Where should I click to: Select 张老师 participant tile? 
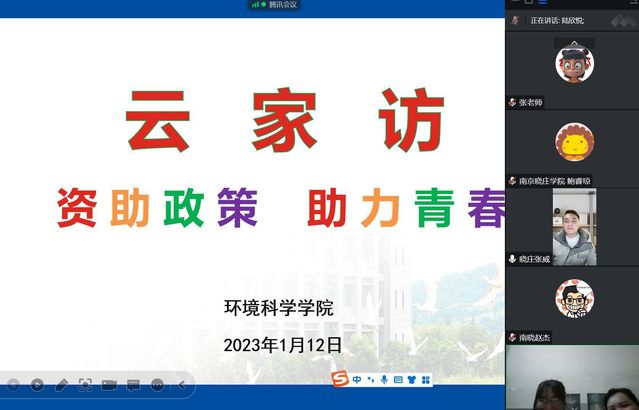[x=574, y=64]
